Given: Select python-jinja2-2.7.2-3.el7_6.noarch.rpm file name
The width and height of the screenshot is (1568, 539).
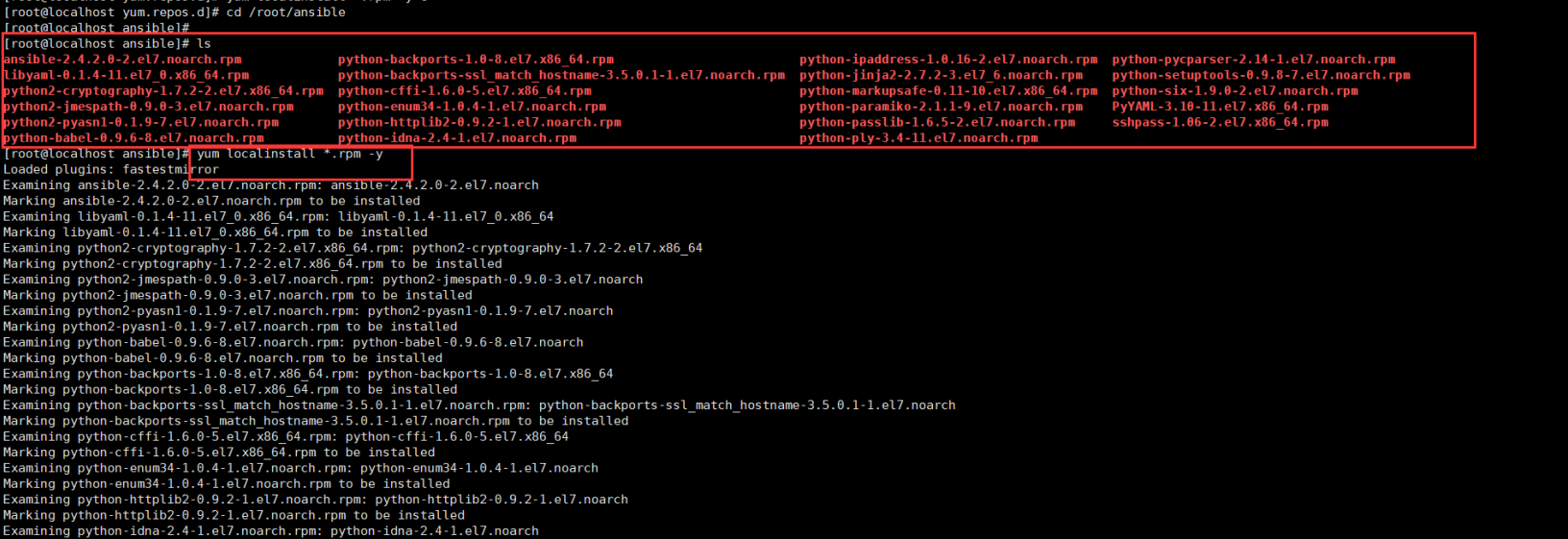Looking at the screenshot, I should [941, 75].
